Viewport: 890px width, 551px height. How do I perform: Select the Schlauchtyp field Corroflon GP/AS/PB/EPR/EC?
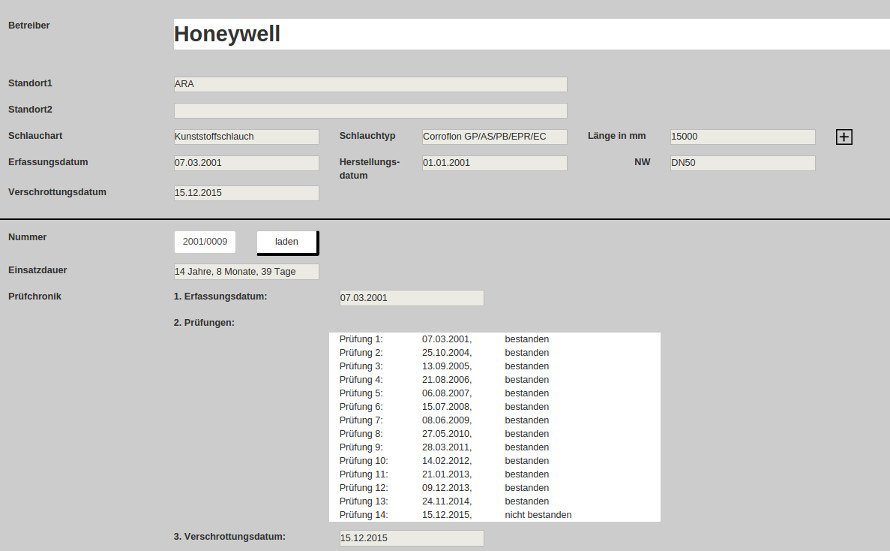coord(494,137)
